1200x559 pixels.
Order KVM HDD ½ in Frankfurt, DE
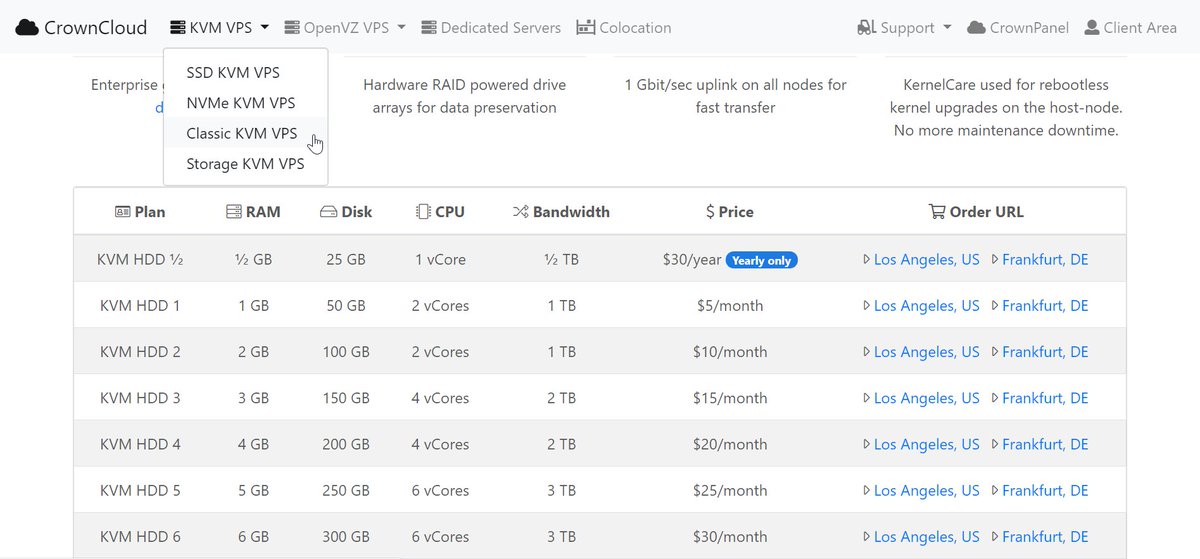pos(1045,260)
